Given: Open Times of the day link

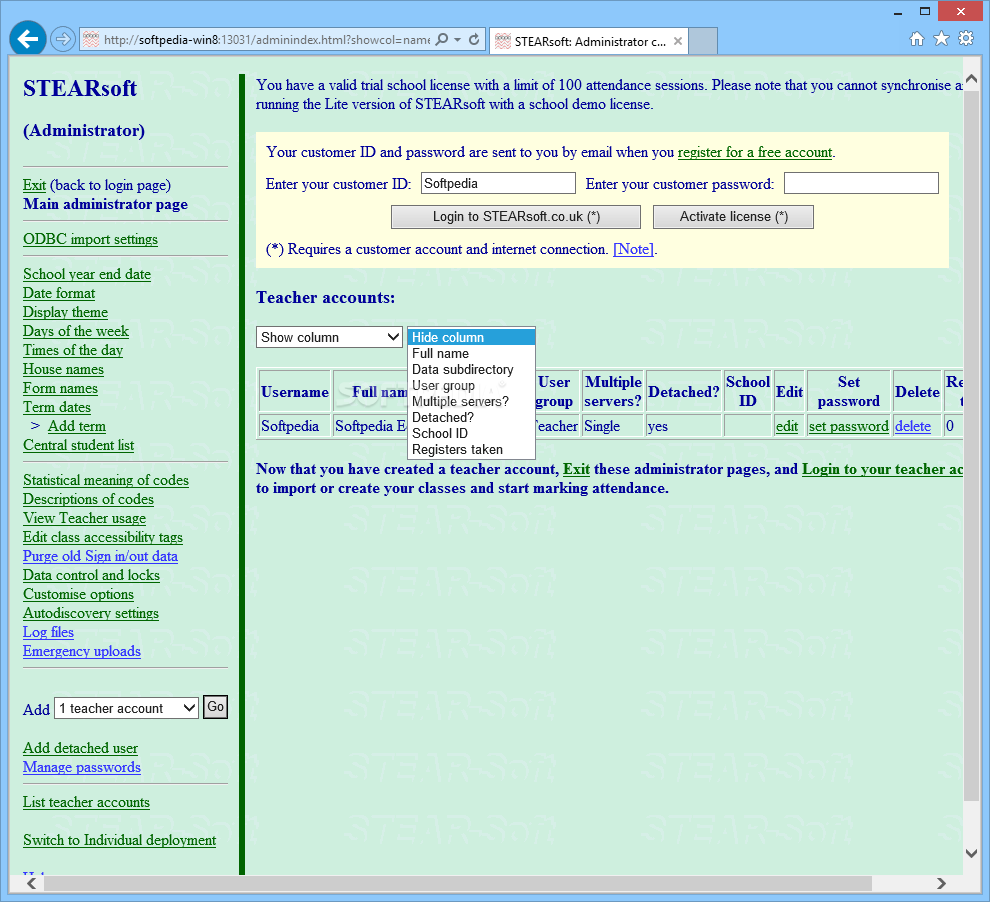Looking at the screenshot, I should 73,350.
